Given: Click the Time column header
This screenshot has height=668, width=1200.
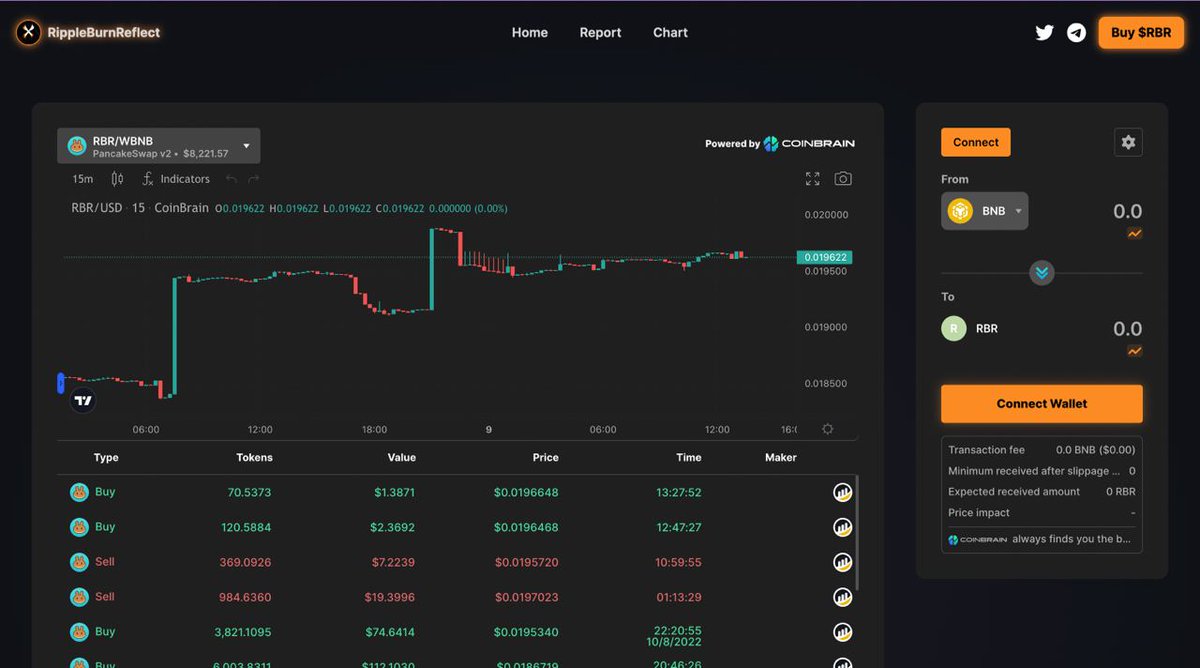Looking at the screenshot, I should pos(688,457).
